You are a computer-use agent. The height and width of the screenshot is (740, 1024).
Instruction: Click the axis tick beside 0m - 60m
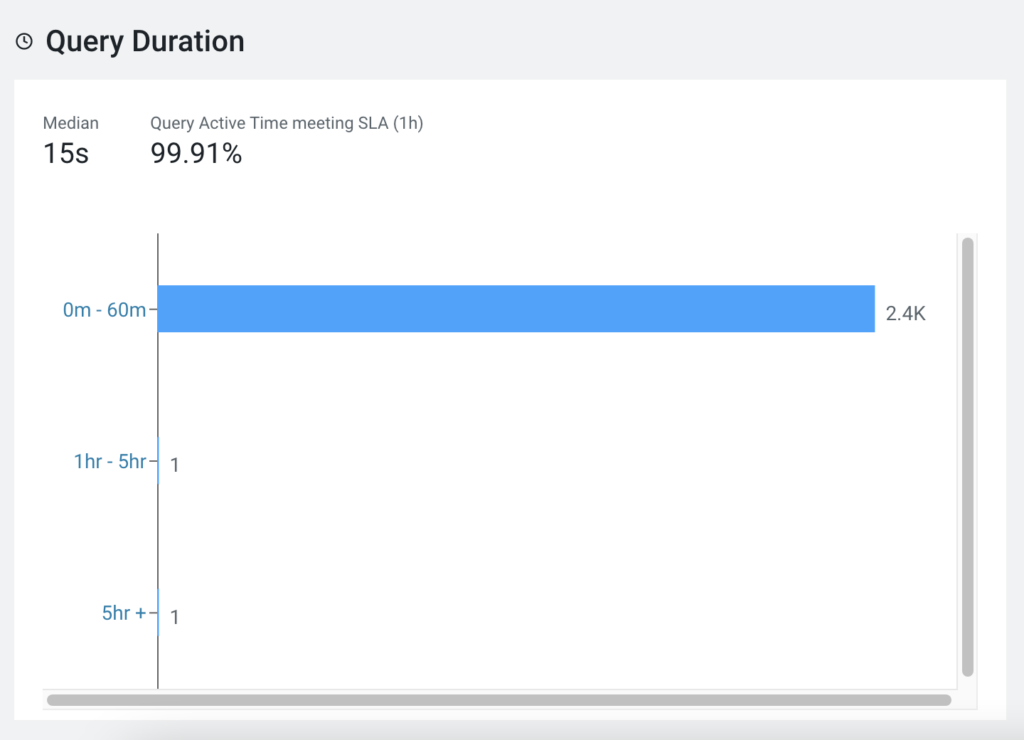pos(154,310)
